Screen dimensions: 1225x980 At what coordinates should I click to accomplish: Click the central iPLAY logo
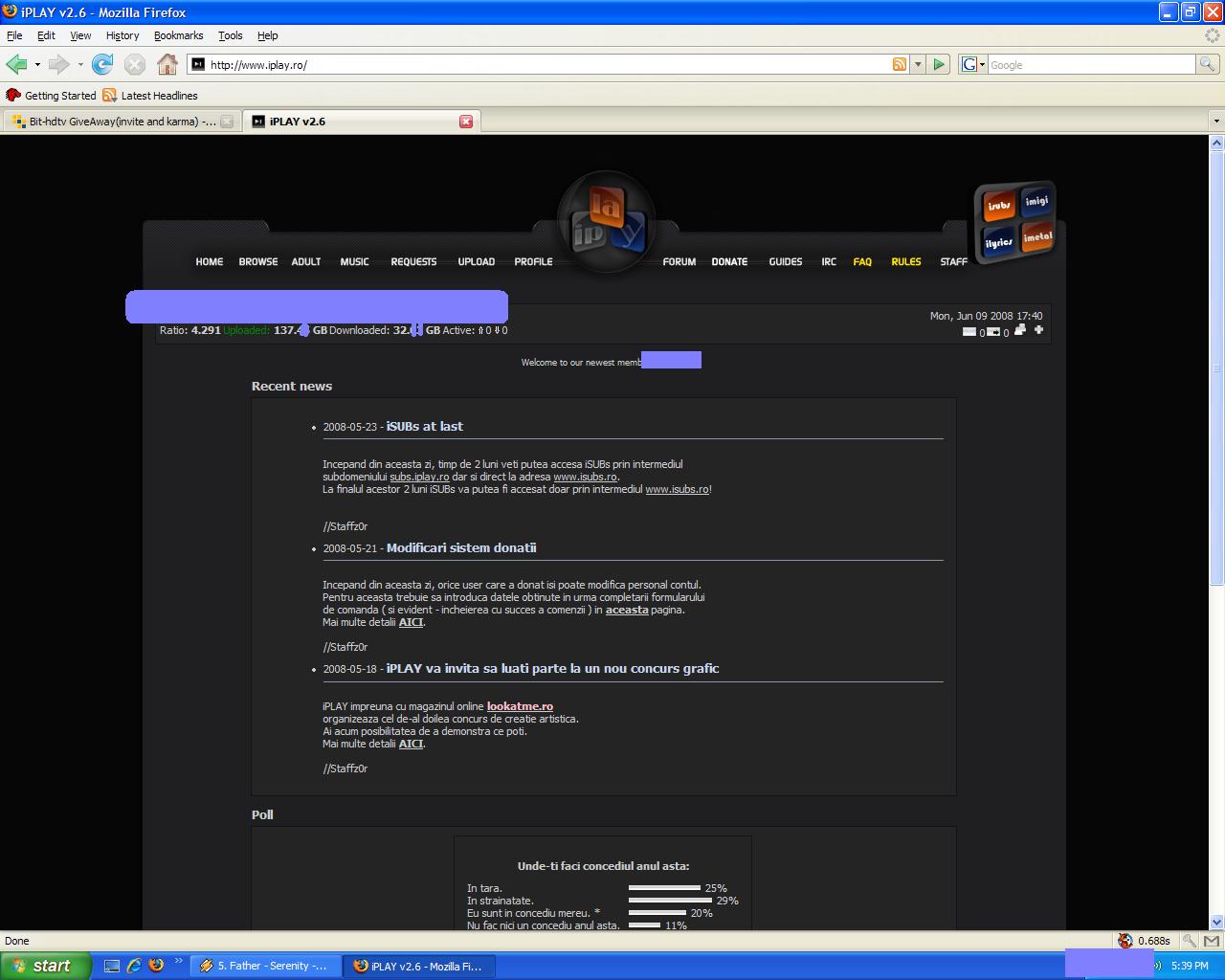(x=607, y=221)
